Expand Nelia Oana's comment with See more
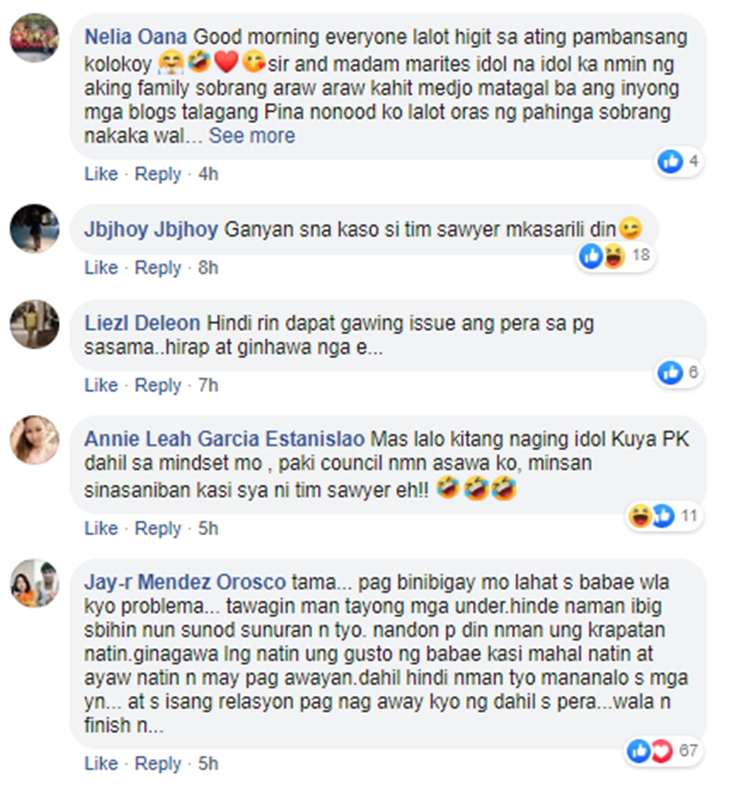 (x=252, y=136)
